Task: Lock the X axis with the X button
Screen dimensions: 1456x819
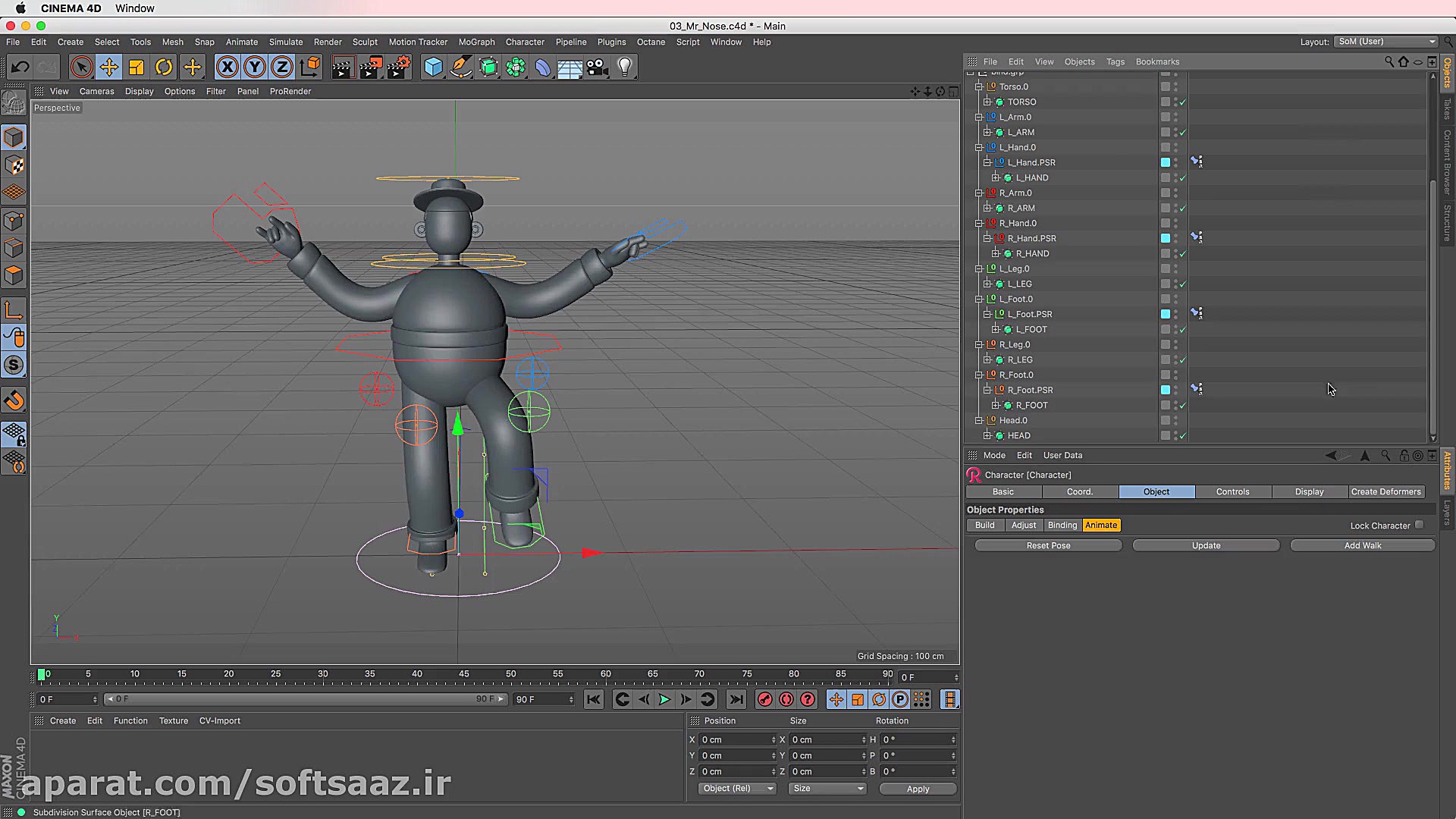Action: [x=227, y=67]
